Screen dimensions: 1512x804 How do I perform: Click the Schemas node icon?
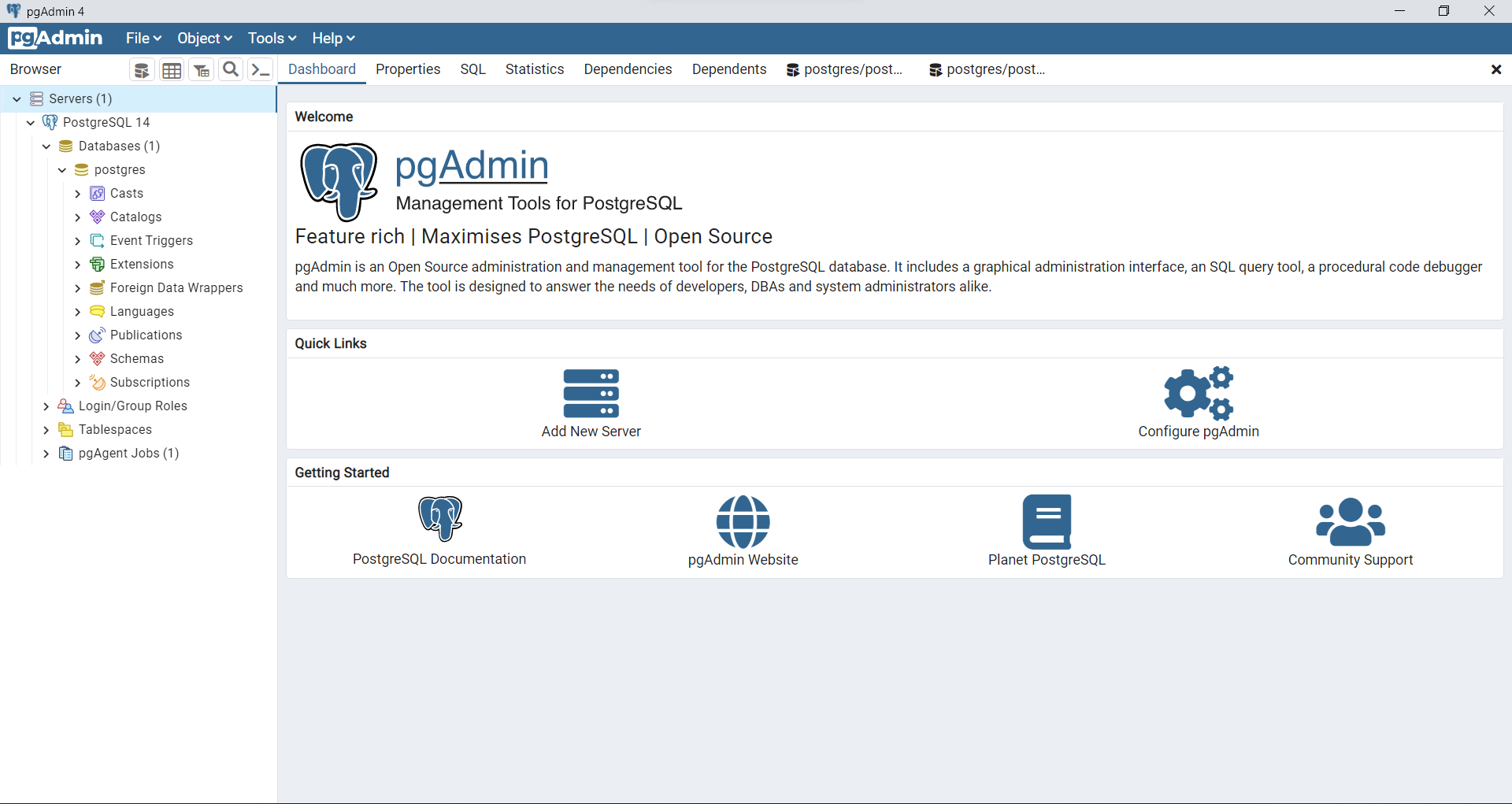point(98,359)
